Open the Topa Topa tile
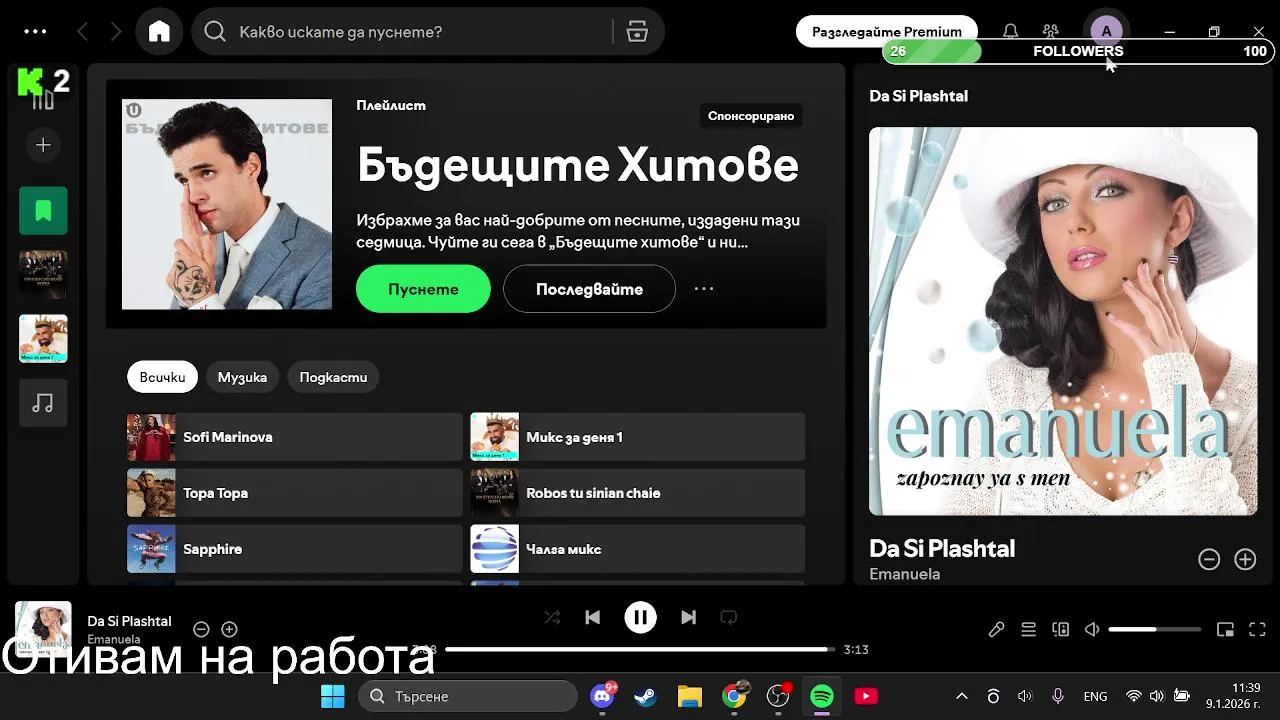 click(x=294, y=493)
